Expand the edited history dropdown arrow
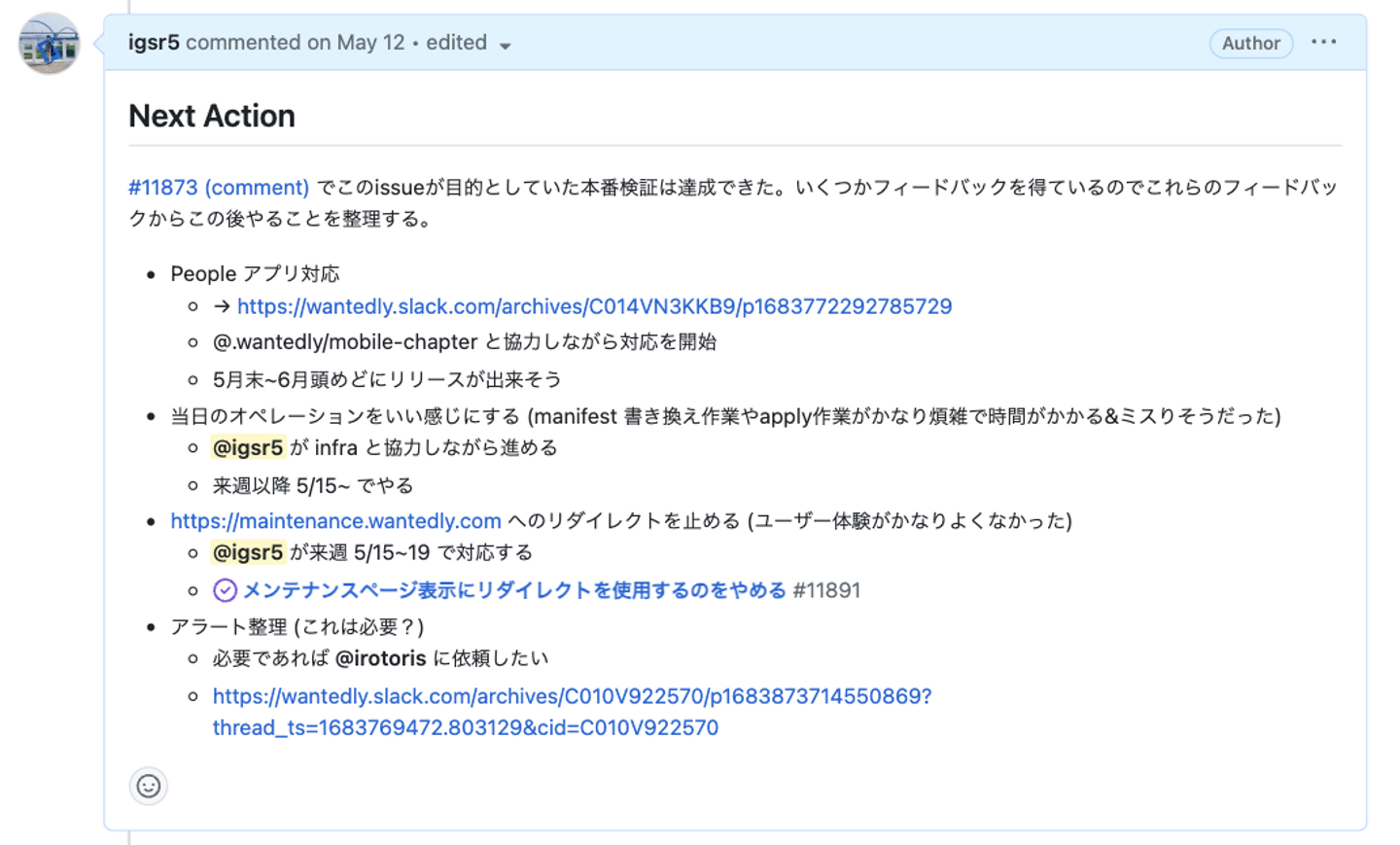 [x=506, y=46]
